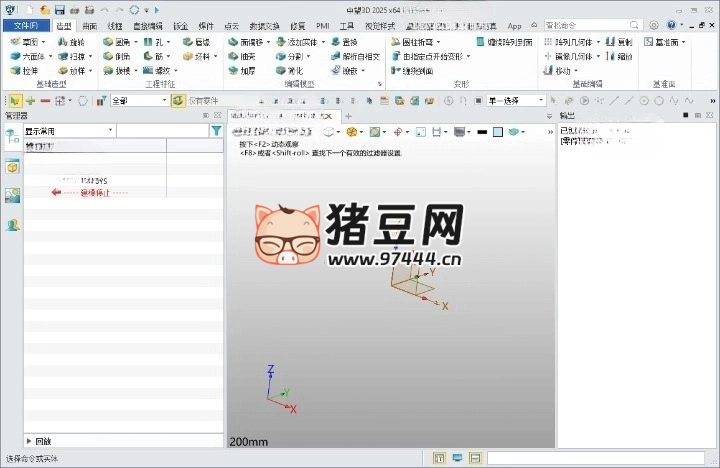This screenshot has height=468, width=720.
Task: Toggle the arrow pick selection mode
Action: tap(14, 101)
